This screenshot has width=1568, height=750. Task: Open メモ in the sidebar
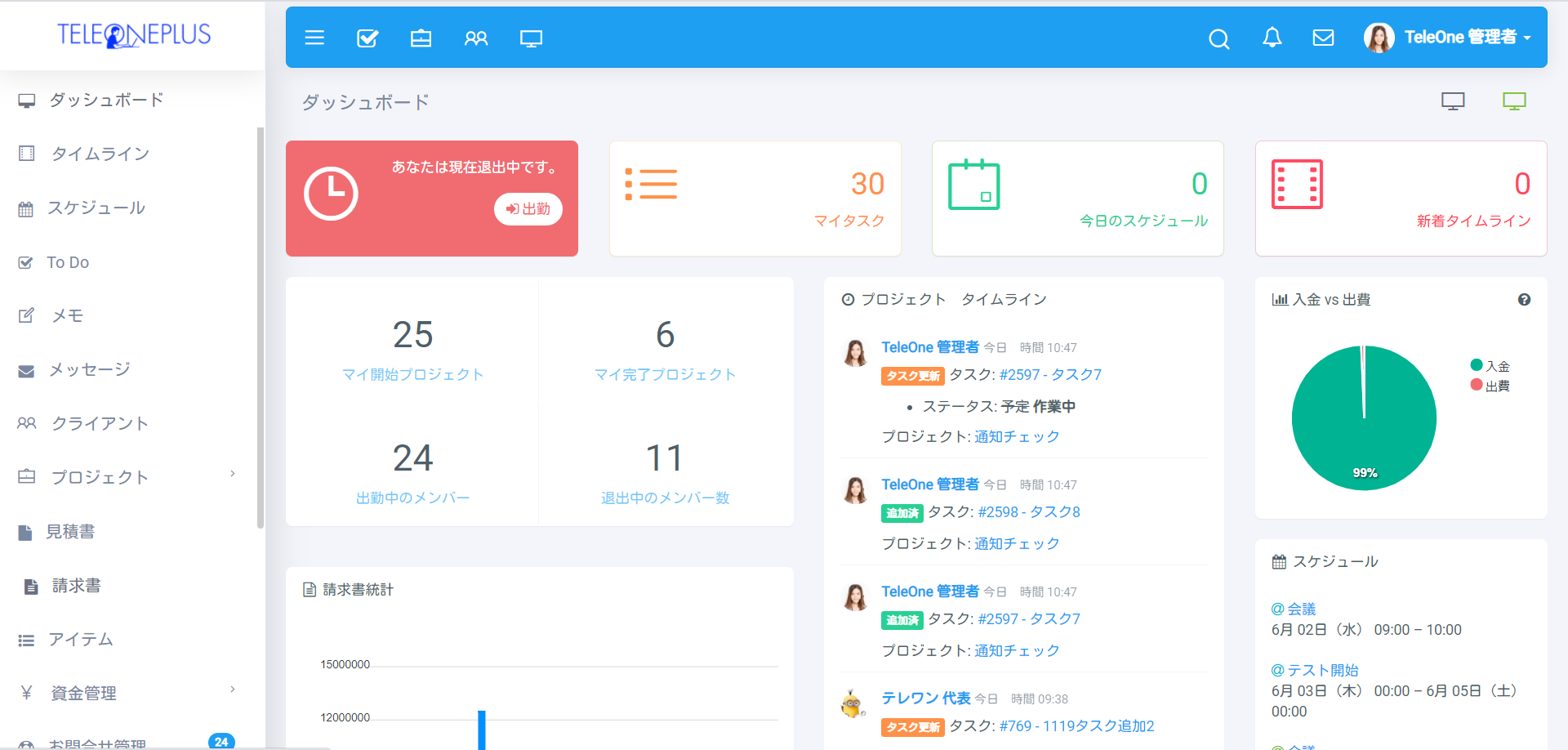click(x=67, y=315)
